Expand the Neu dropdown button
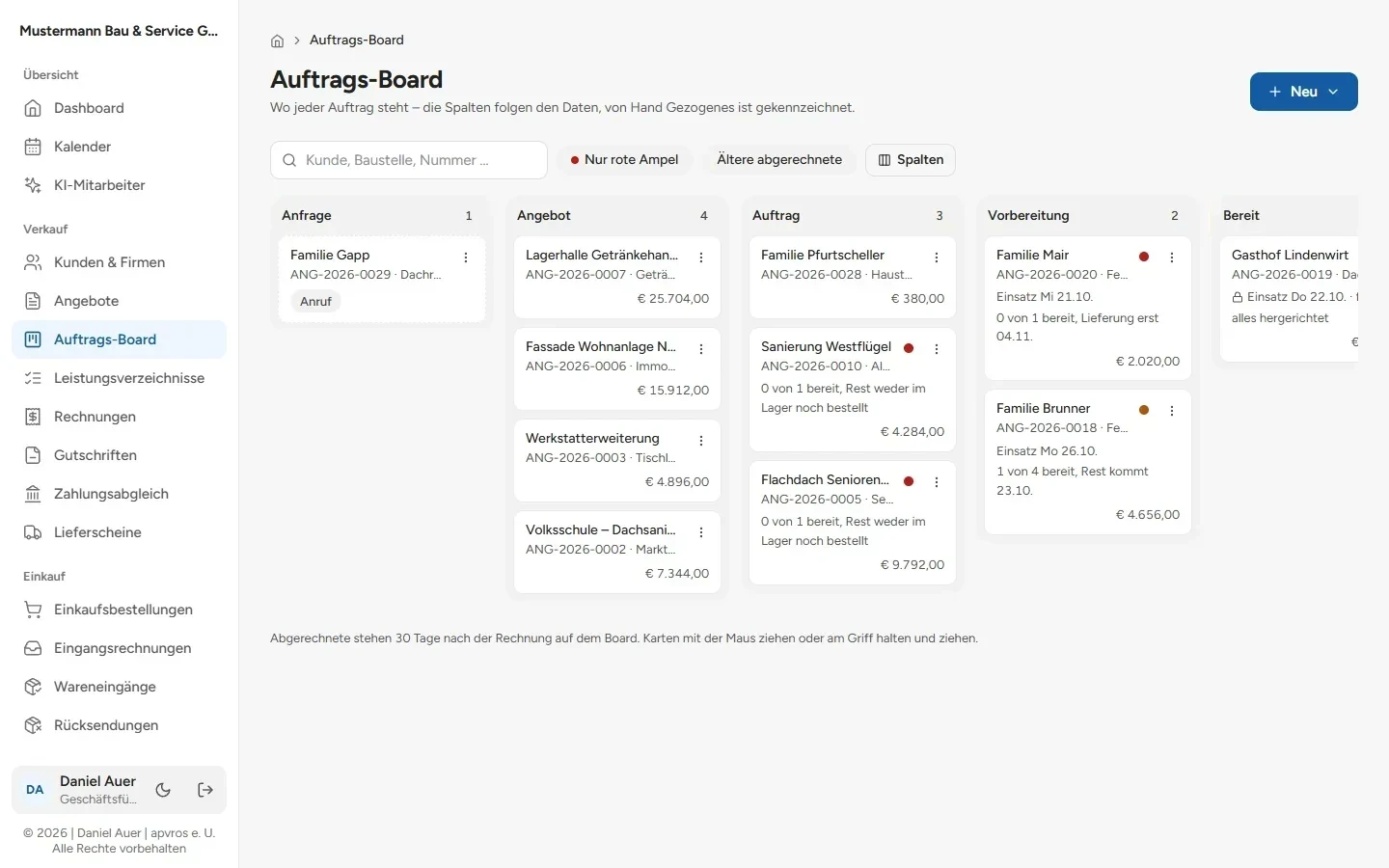Viewport: 1389px width, 868px height. (x=1304, y=92)
